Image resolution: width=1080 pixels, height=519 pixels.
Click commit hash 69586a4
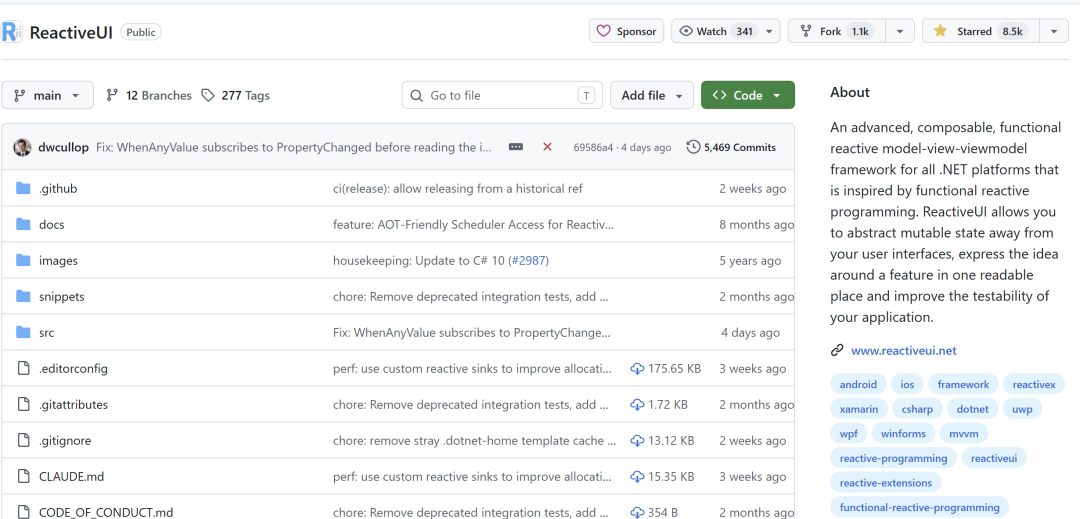click(593, 147)
